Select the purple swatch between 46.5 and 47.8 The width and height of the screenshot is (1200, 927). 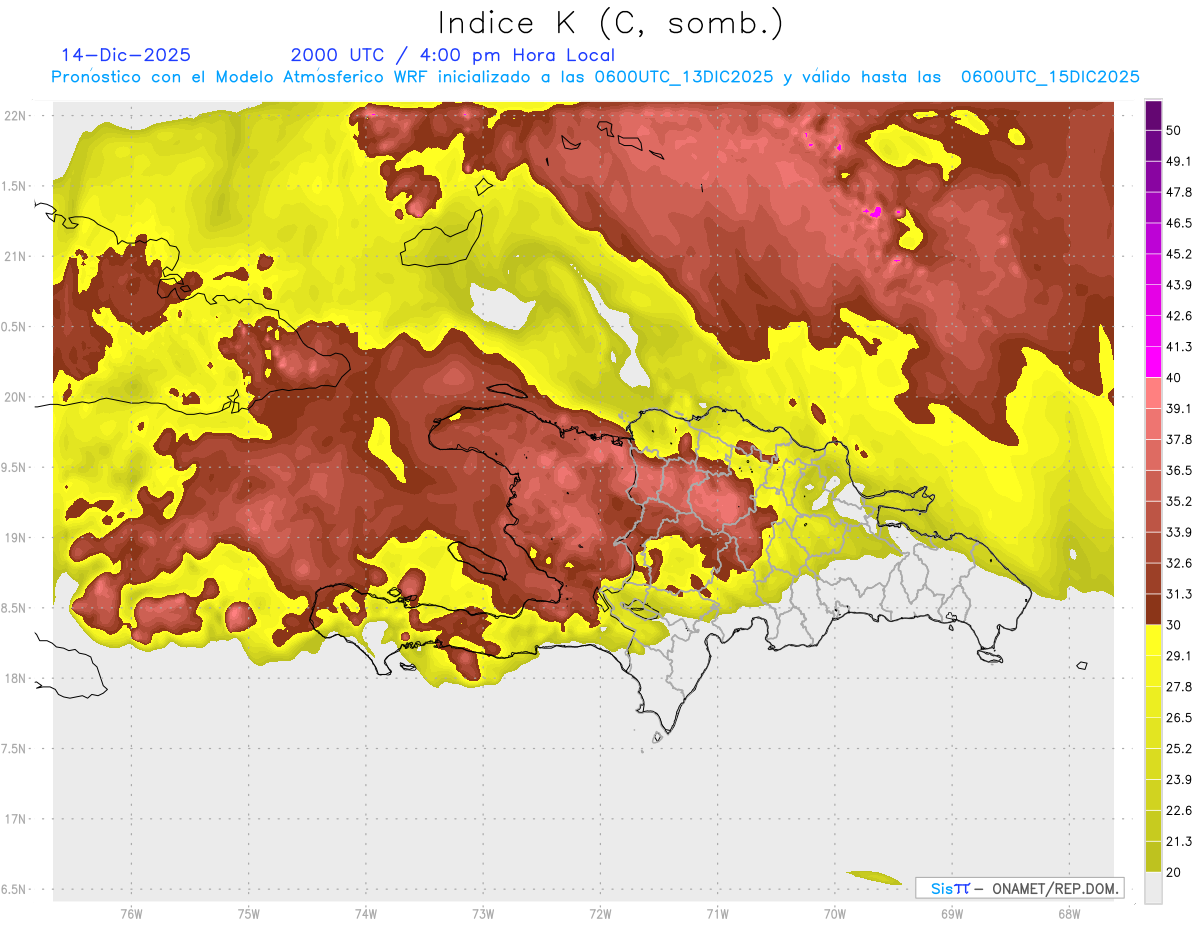[x=1153, y=208]
